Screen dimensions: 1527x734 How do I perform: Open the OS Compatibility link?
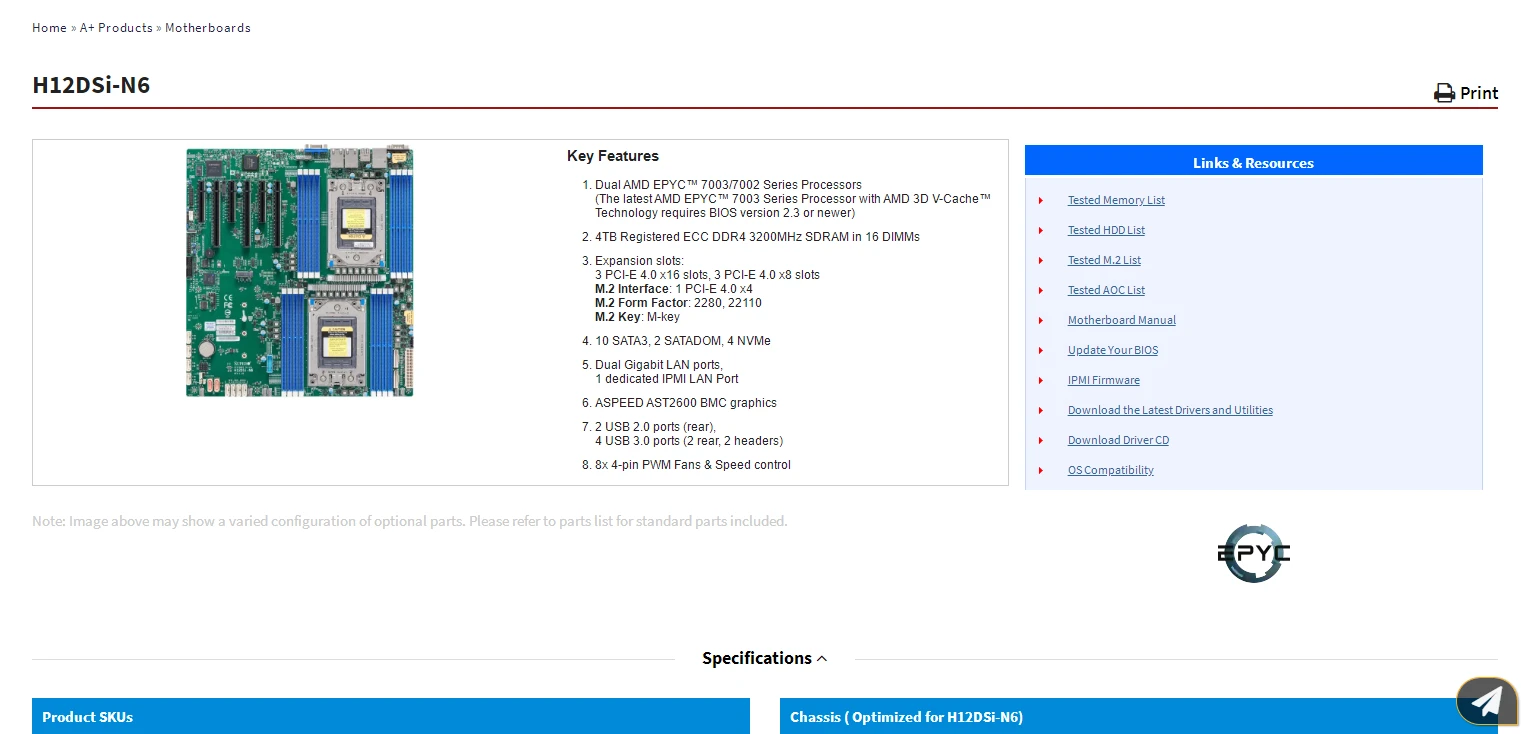1111,470
